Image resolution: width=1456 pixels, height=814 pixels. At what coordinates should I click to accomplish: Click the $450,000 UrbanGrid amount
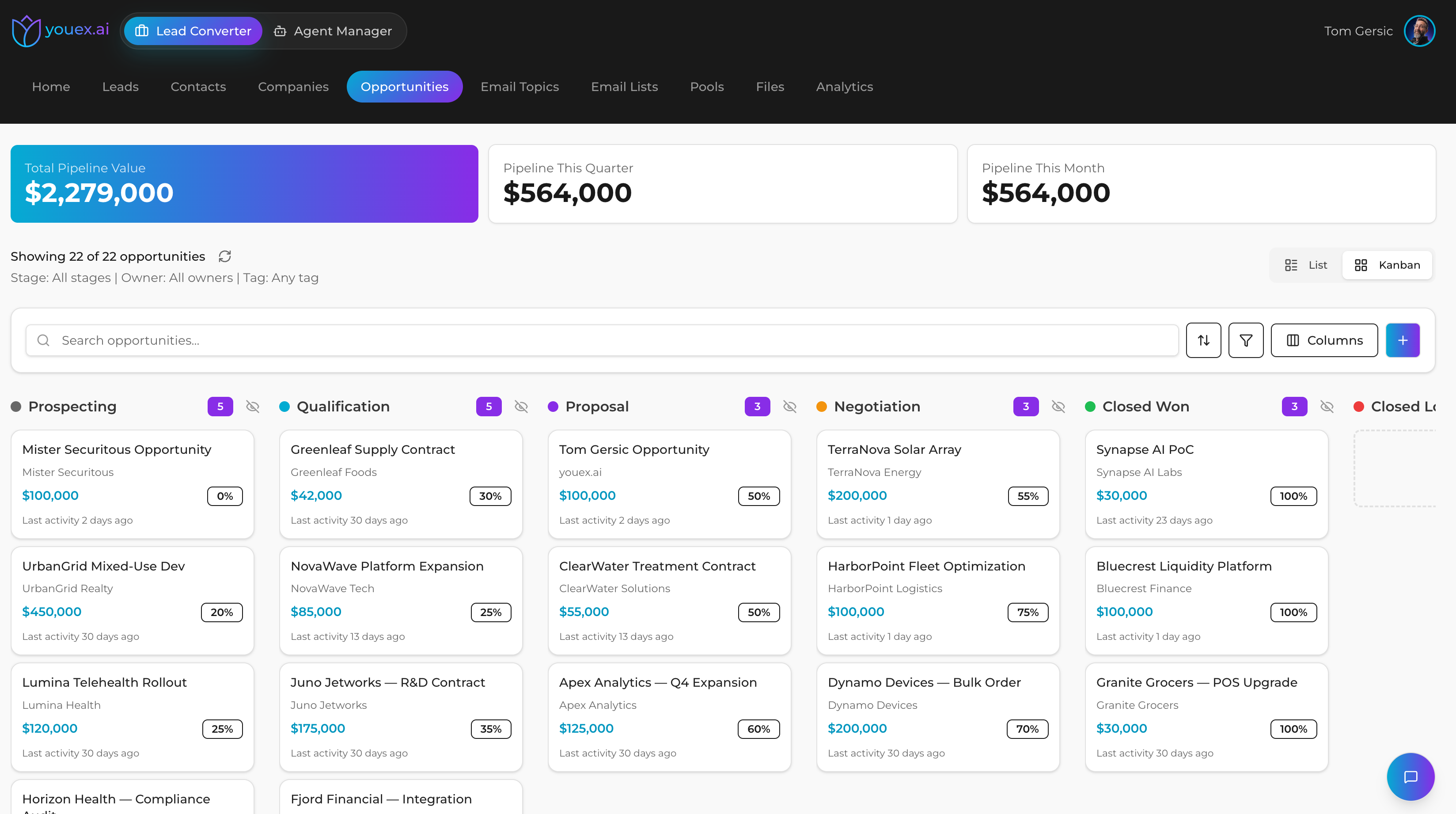click(51, 612)
